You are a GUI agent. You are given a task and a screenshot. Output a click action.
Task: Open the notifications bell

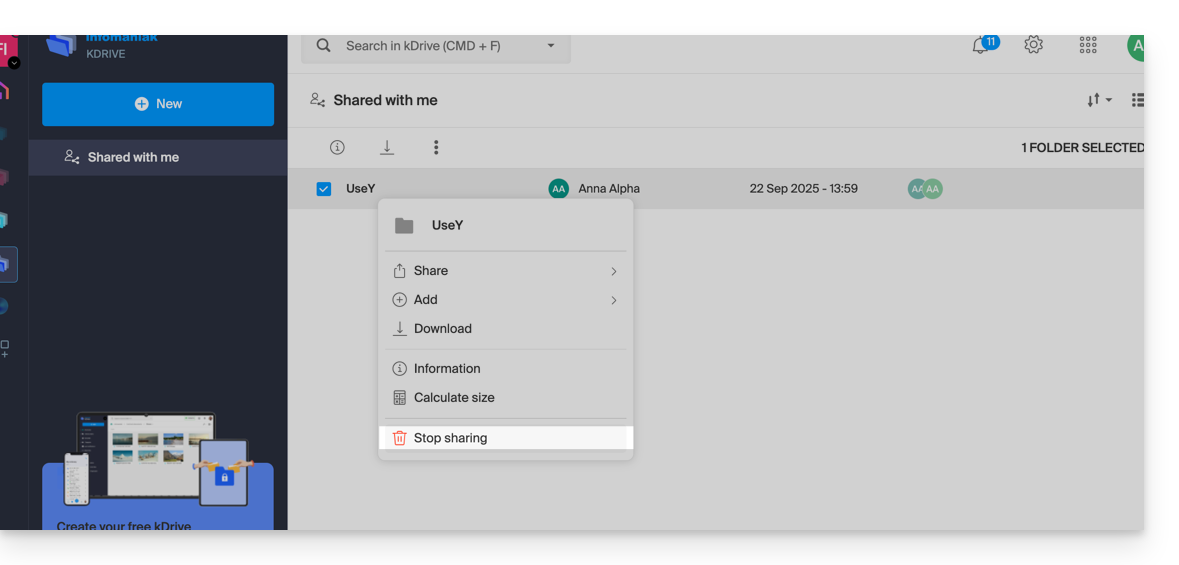tap(981, 46)
